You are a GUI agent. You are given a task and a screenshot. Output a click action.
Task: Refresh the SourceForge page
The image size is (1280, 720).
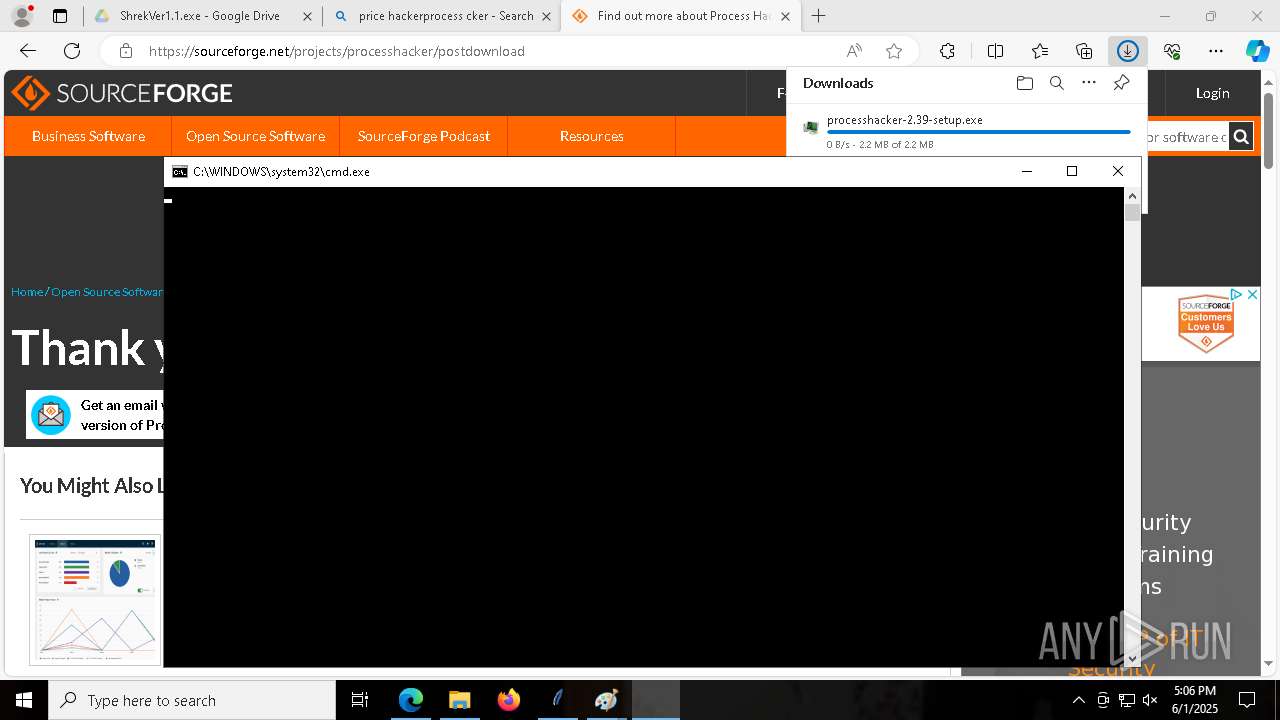tap(72, 51)
